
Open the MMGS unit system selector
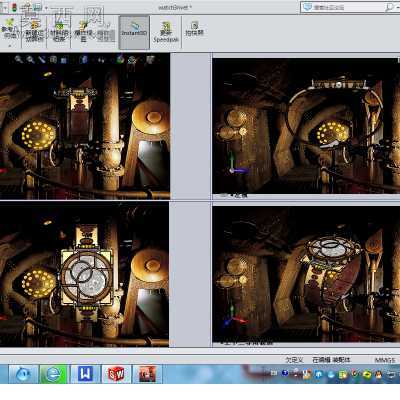click(385, 360)
